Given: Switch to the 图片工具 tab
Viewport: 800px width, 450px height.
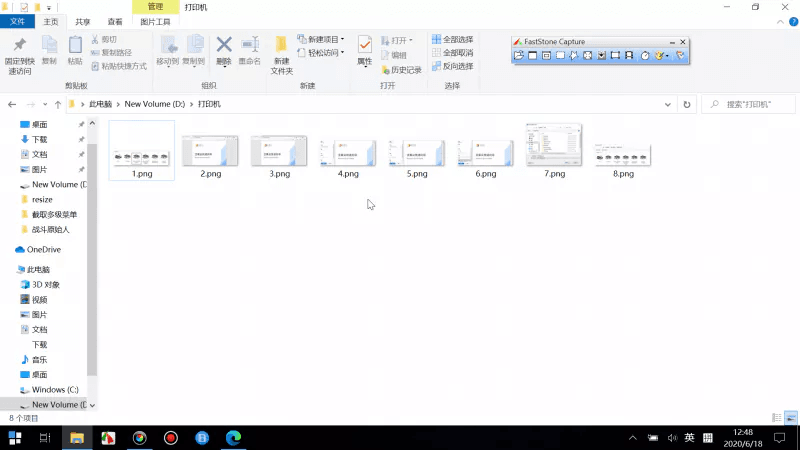Looking at the screenshot, I should tap(155, 21).
